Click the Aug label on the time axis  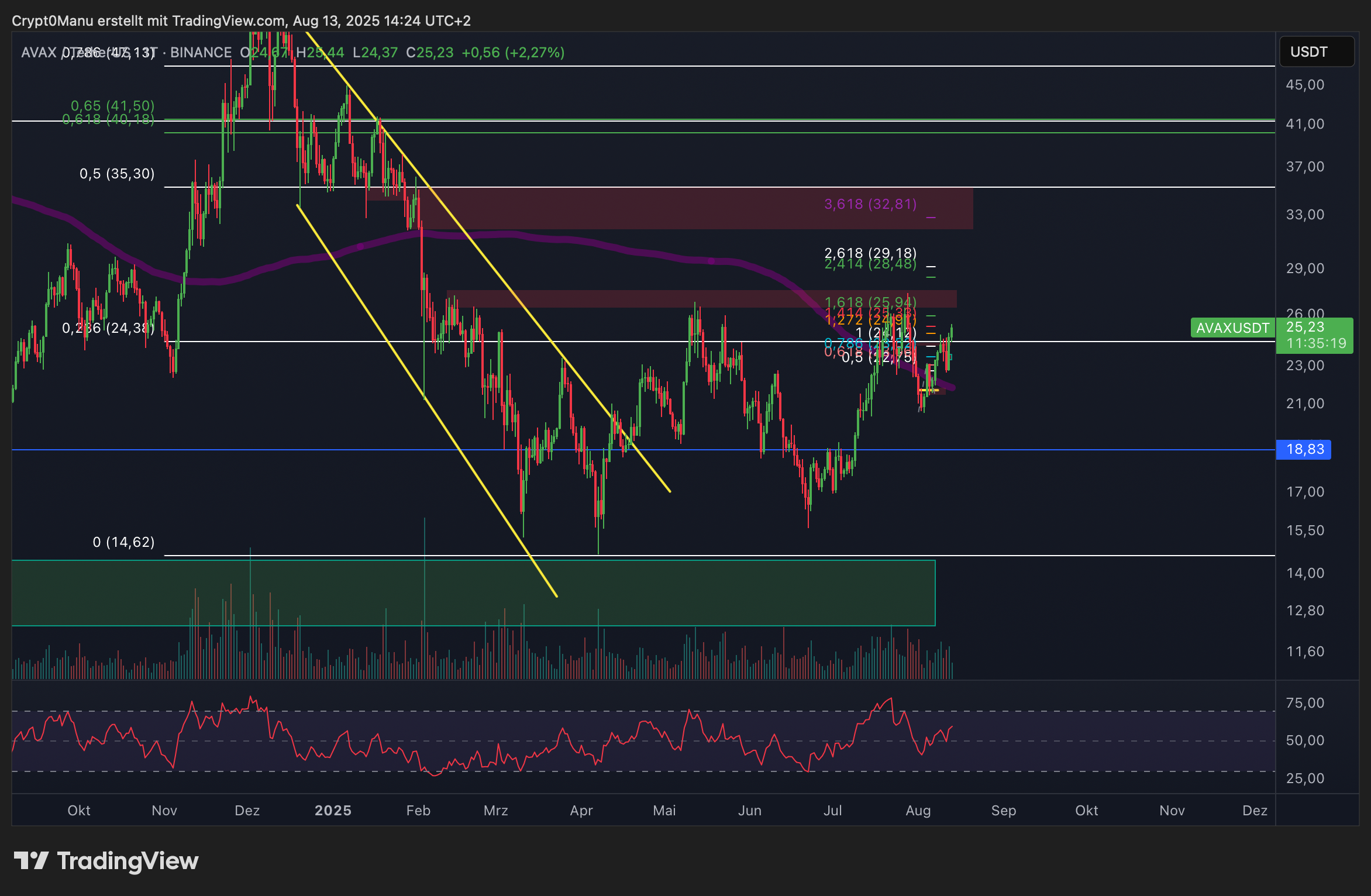(918, 810)
